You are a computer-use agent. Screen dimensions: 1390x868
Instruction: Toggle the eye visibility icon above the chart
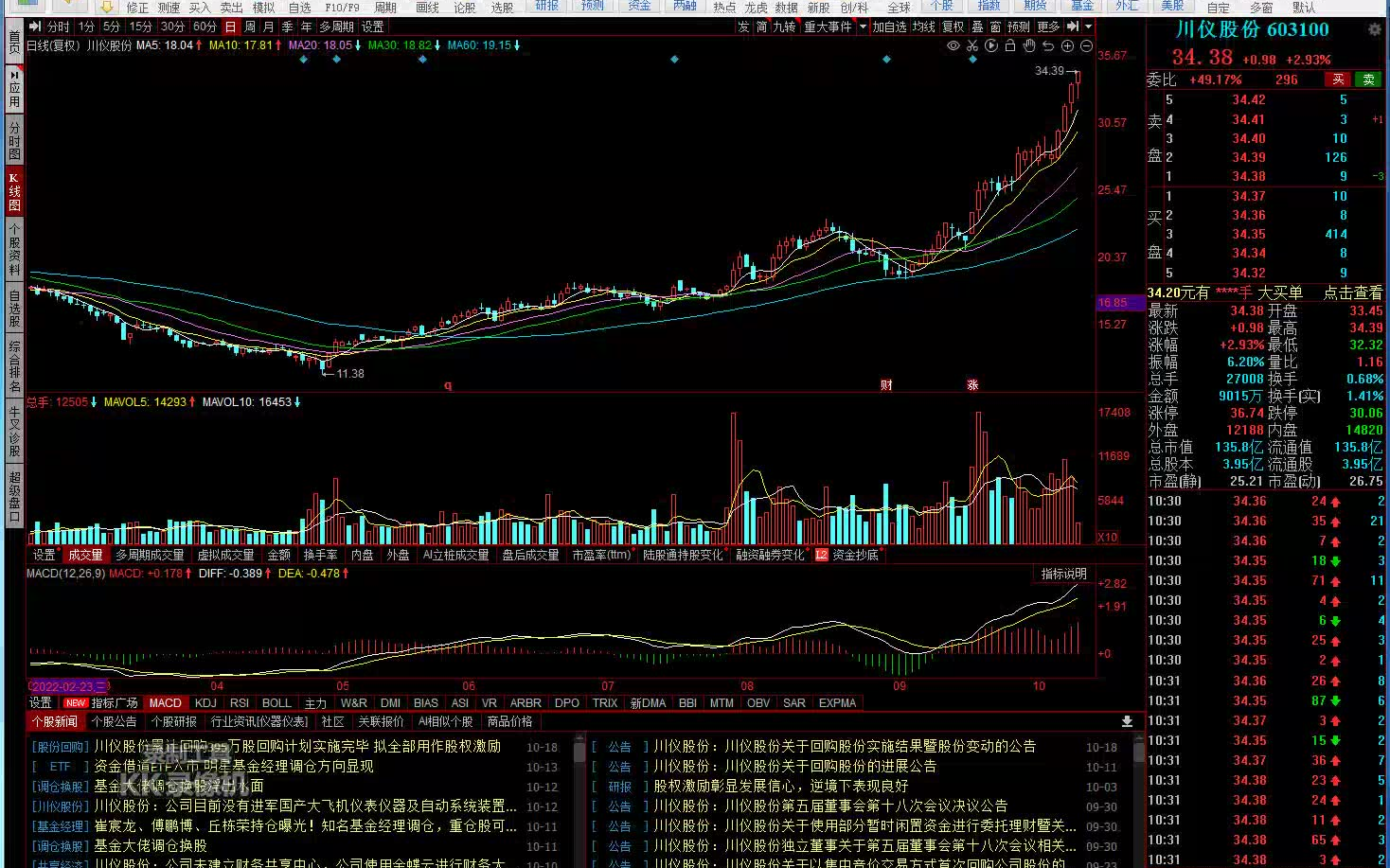pos(953,45)
